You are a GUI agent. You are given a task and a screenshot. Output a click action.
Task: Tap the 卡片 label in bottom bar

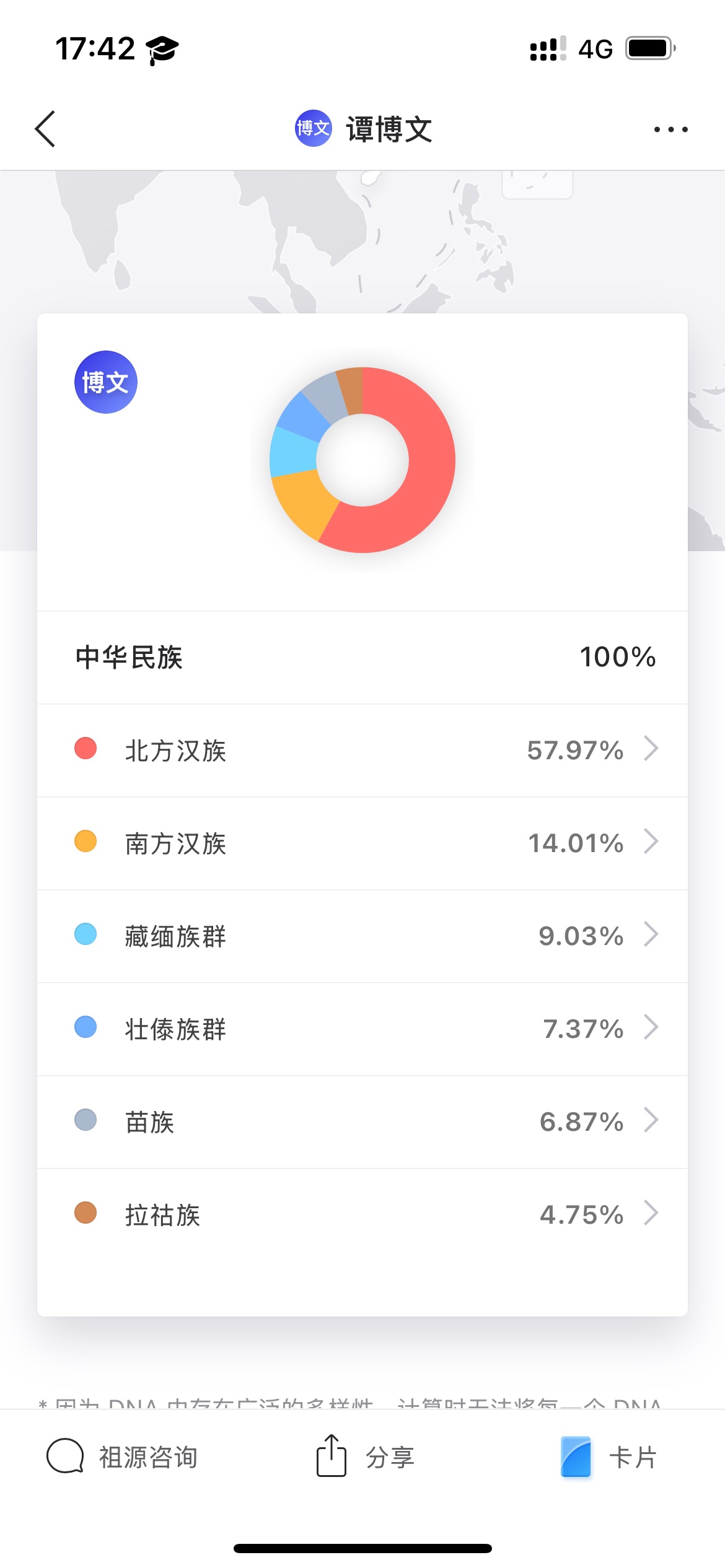633,1457
